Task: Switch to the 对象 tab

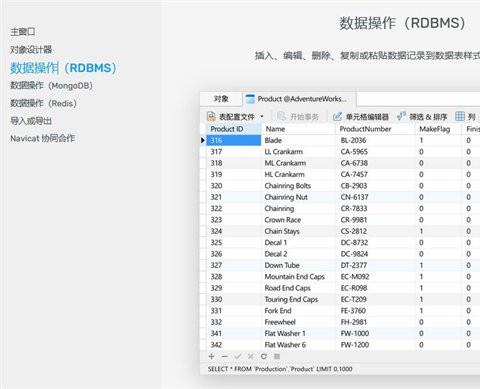Action: click(221, 99)
